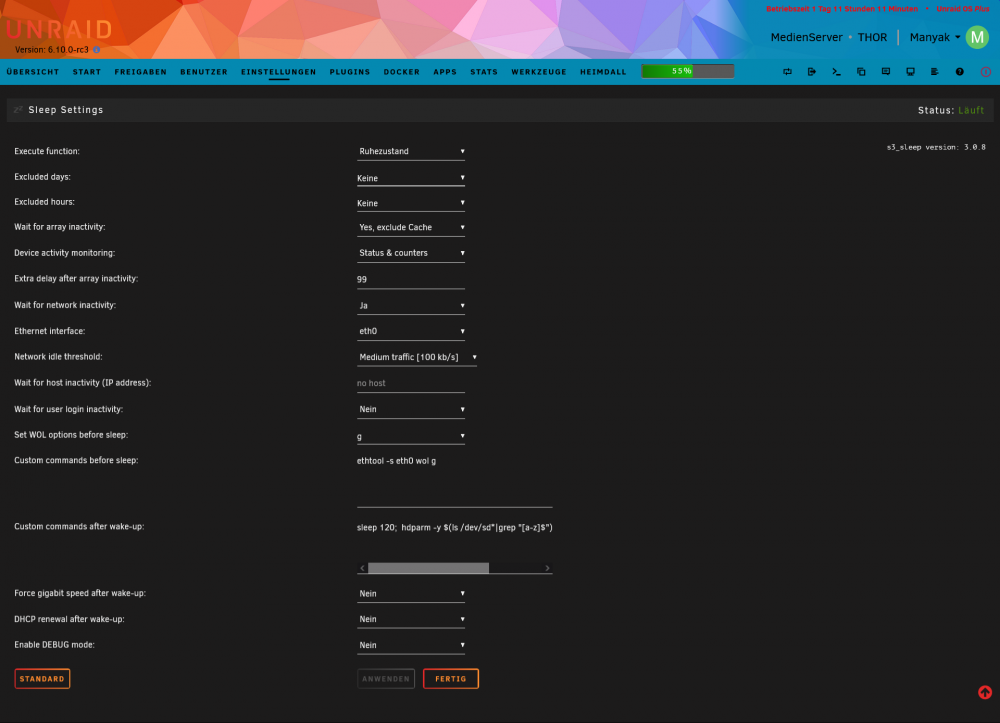
Task: Click the THOR server description text
Action: point(872,38)
